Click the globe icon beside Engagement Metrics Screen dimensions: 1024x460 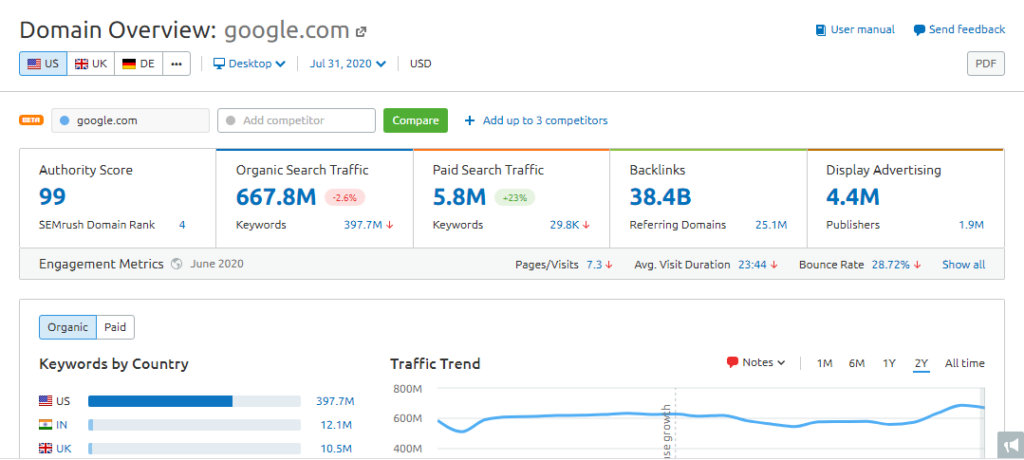click(176, 265)
